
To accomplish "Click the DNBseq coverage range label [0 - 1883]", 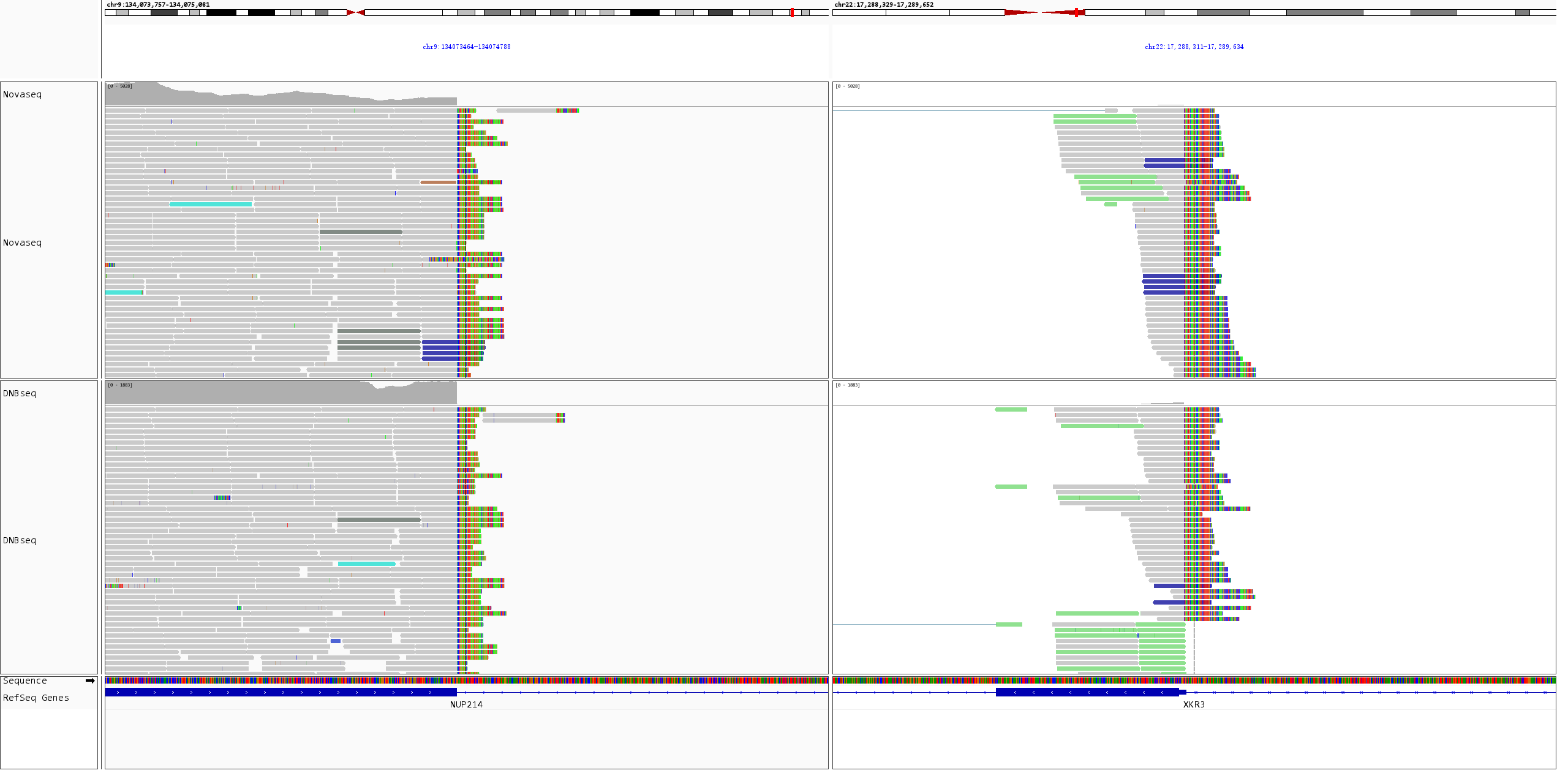I will point(122,385).
